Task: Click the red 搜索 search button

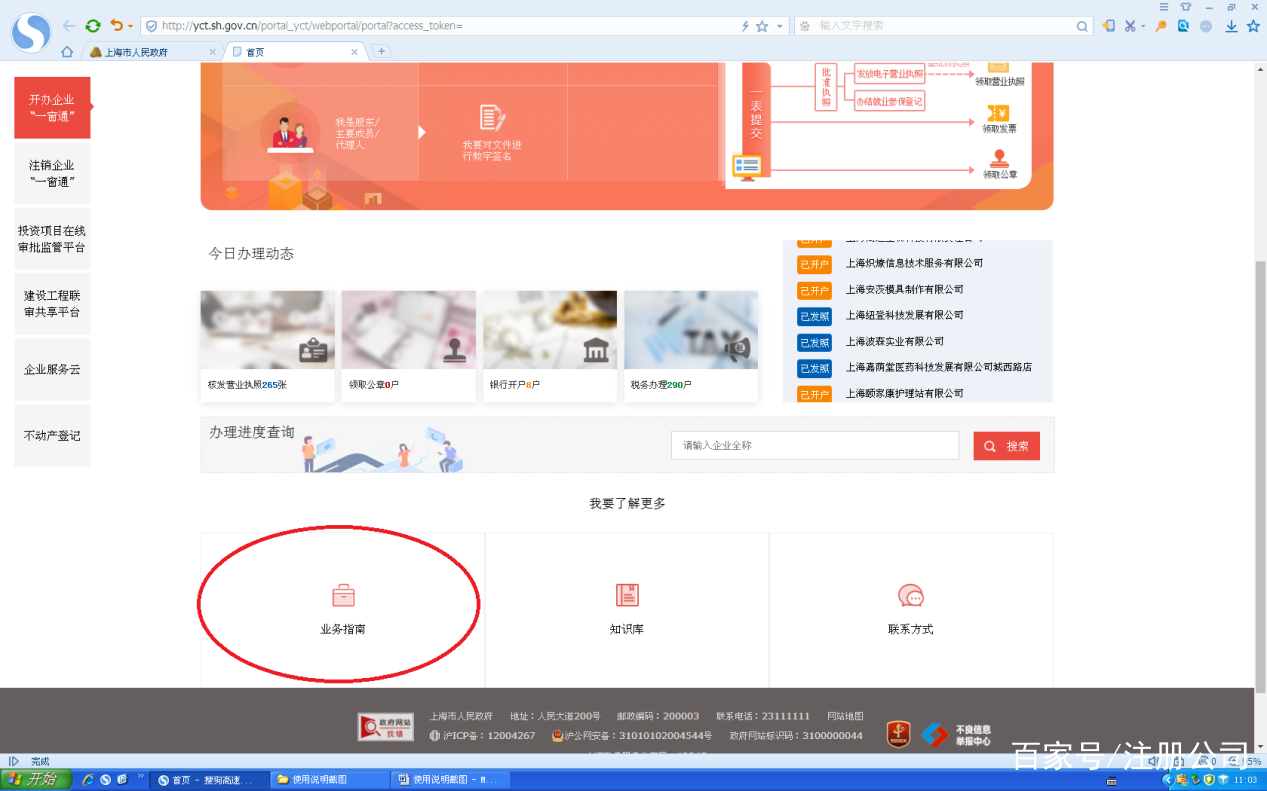Action: (1006, 445)
